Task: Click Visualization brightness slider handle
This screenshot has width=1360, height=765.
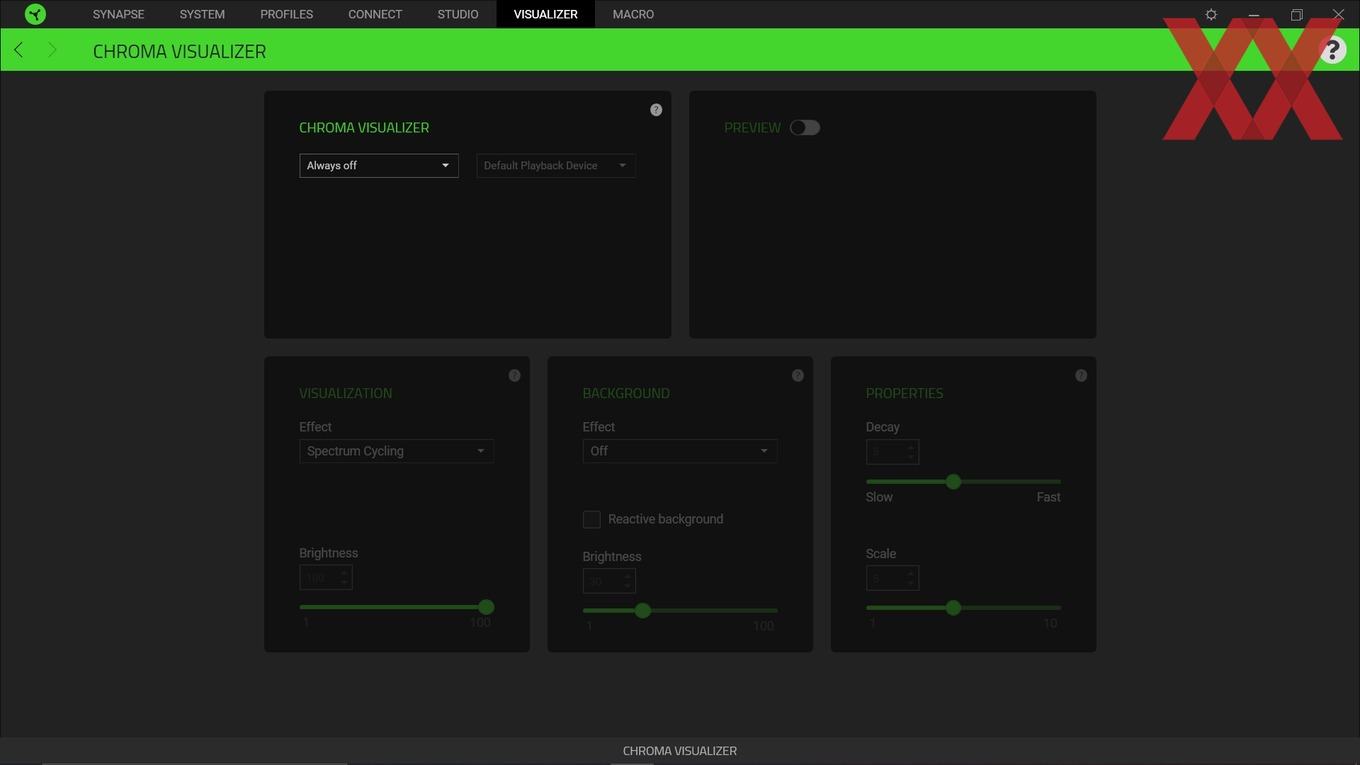Action: click(486, 607)
